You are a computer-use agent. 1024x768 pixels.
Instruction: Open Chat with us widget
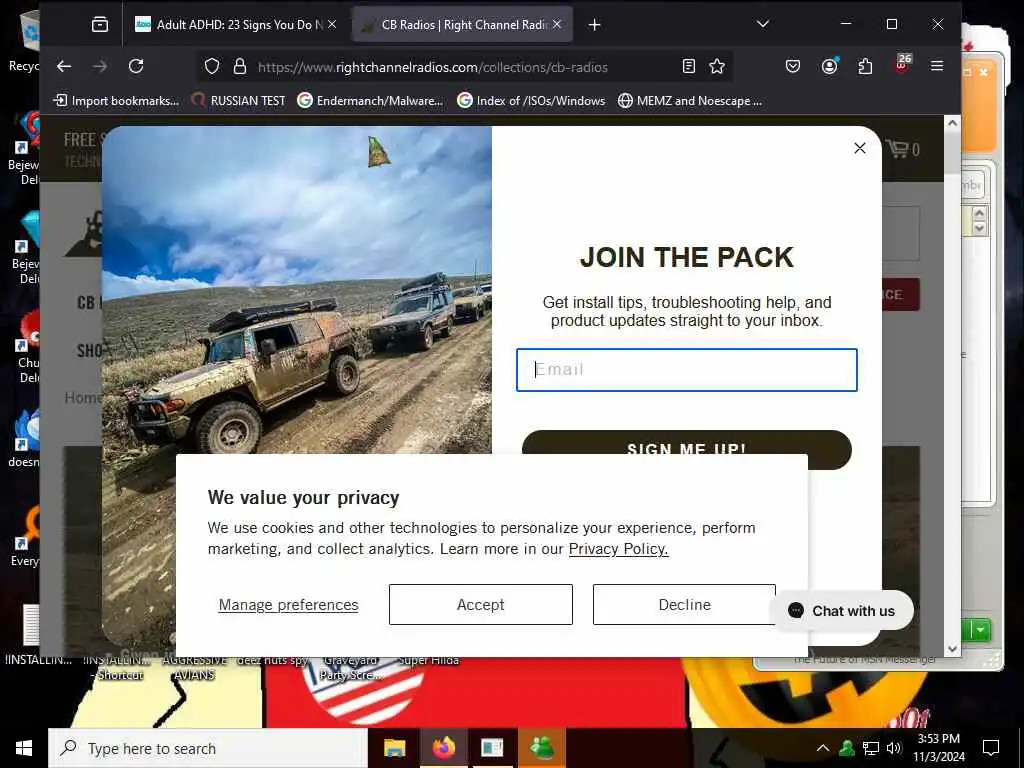pos(840,611)
